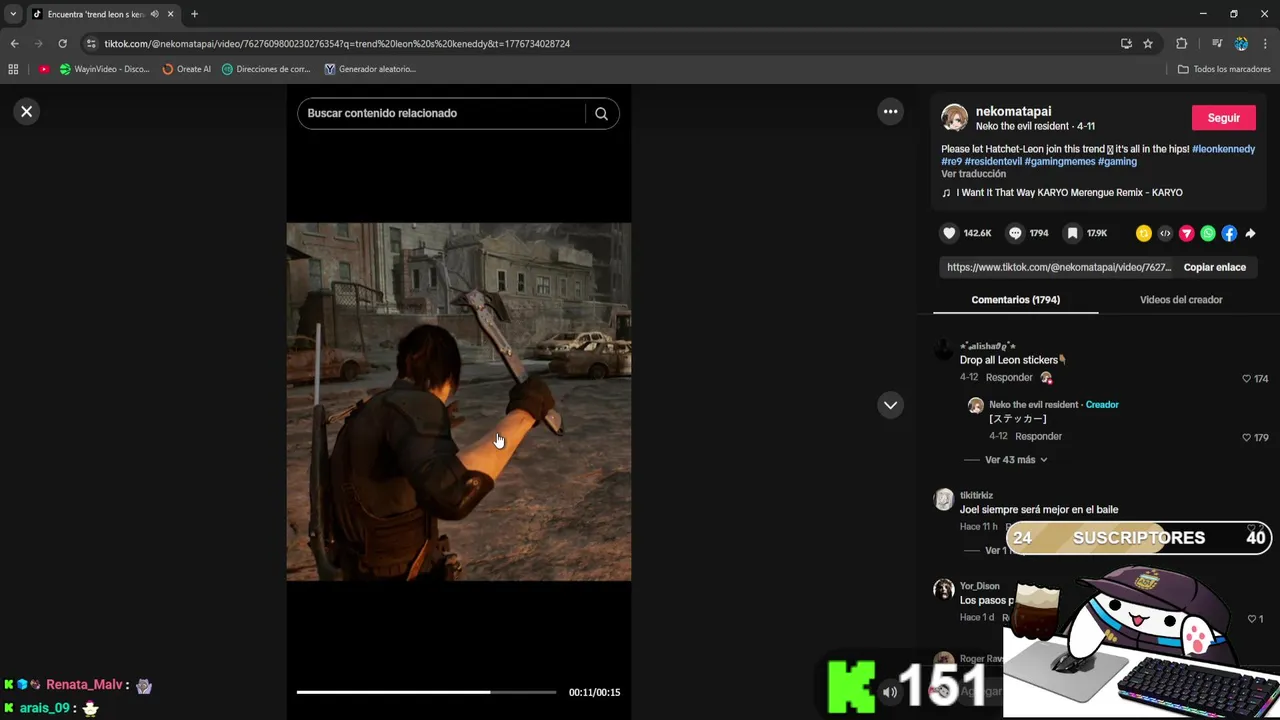Viewport: 1280px width, 720px height.
Task: Click the comment bubble icon showing 1794
Action: coord(1015,233)
